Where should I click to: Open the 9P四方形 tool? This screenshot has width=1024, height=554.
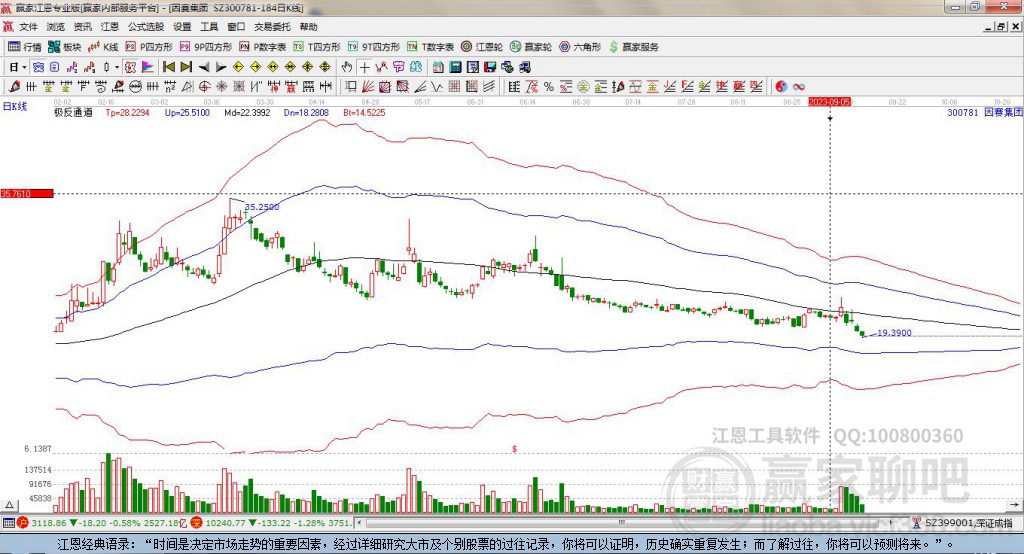206,47
